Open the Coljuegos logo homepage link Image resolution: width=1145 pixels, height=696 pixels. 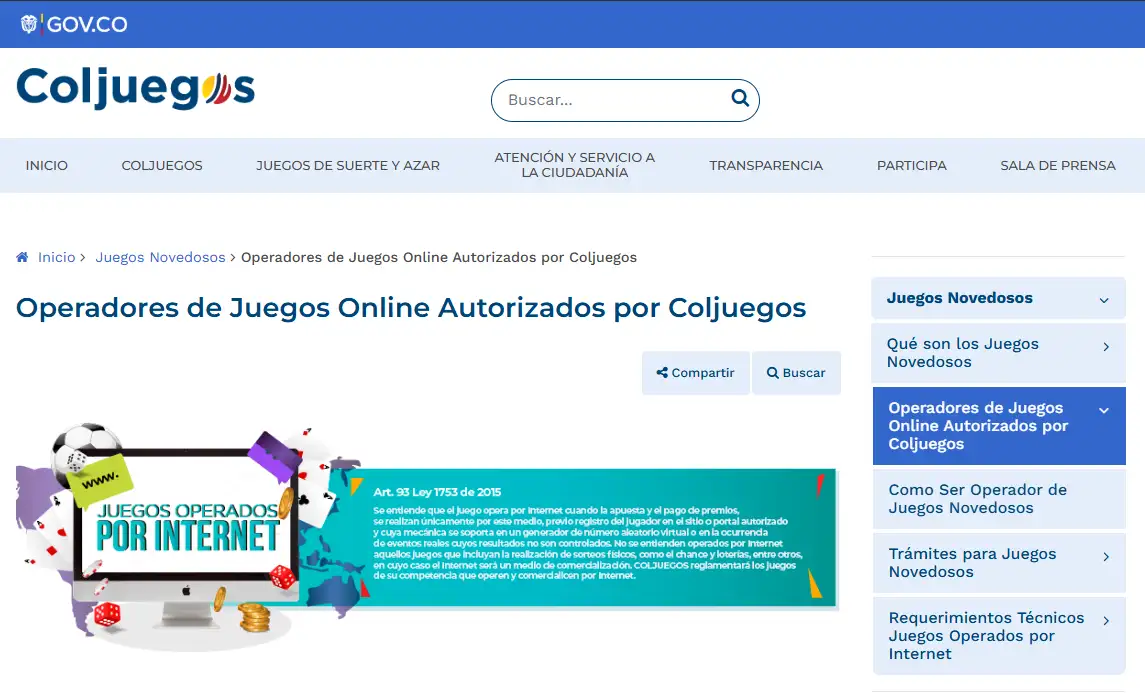click(x=136, y=88)
